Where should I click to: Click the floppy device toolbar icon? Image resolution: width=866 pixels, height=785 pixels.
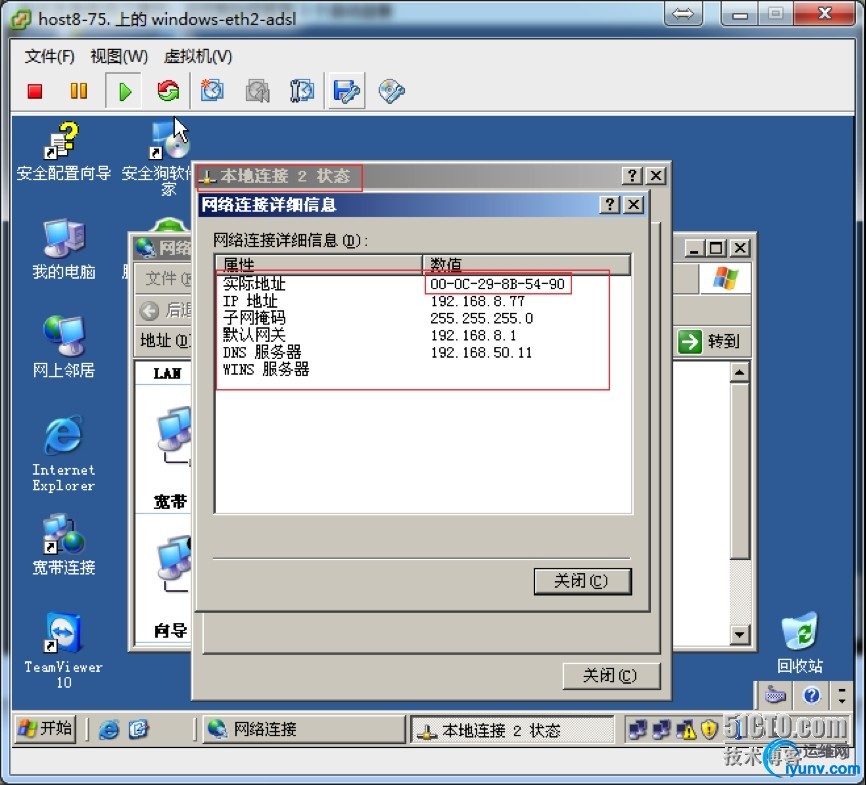click(x=347, y=91)
